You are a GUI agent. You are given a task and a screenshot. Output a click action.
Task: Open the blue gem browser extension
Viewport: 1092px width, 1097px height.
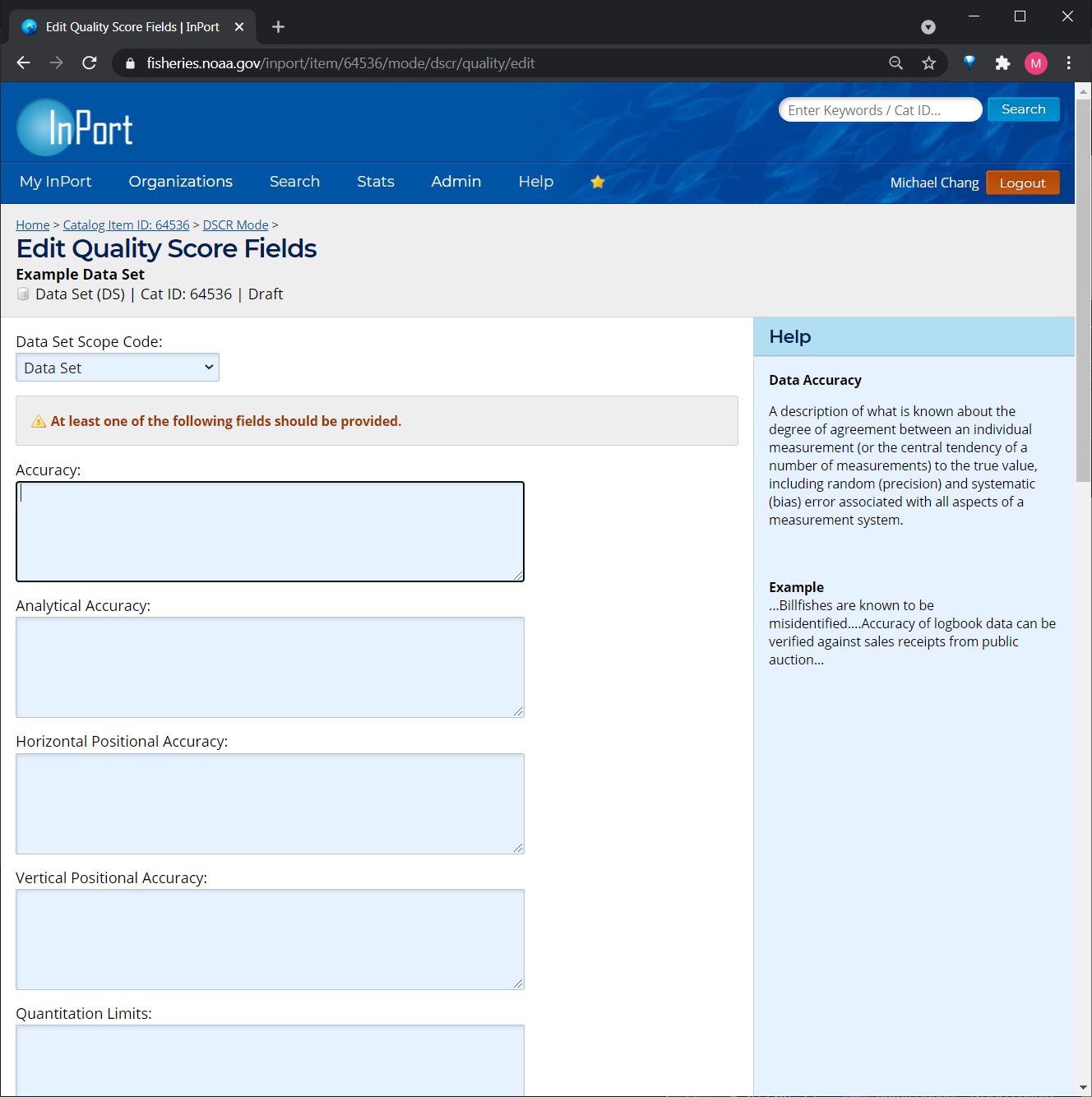969,62
